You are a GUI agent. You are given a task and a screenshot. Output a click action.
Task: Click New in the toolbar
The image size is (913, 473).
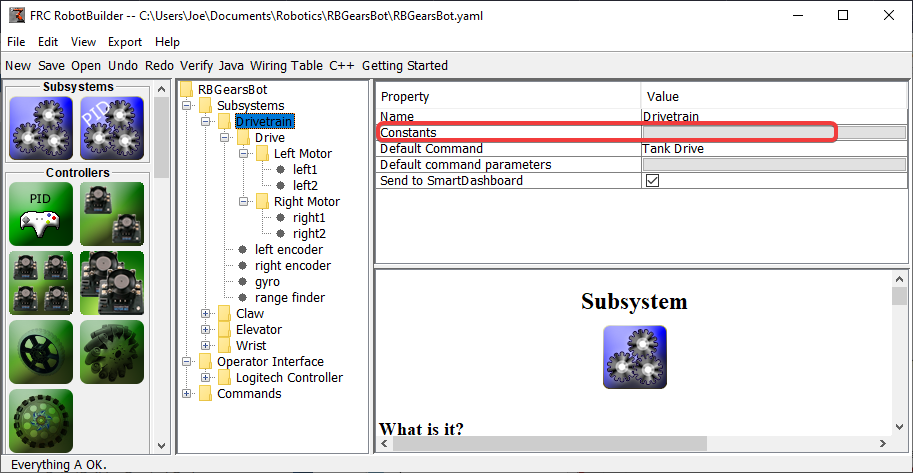tap(18, 66)
